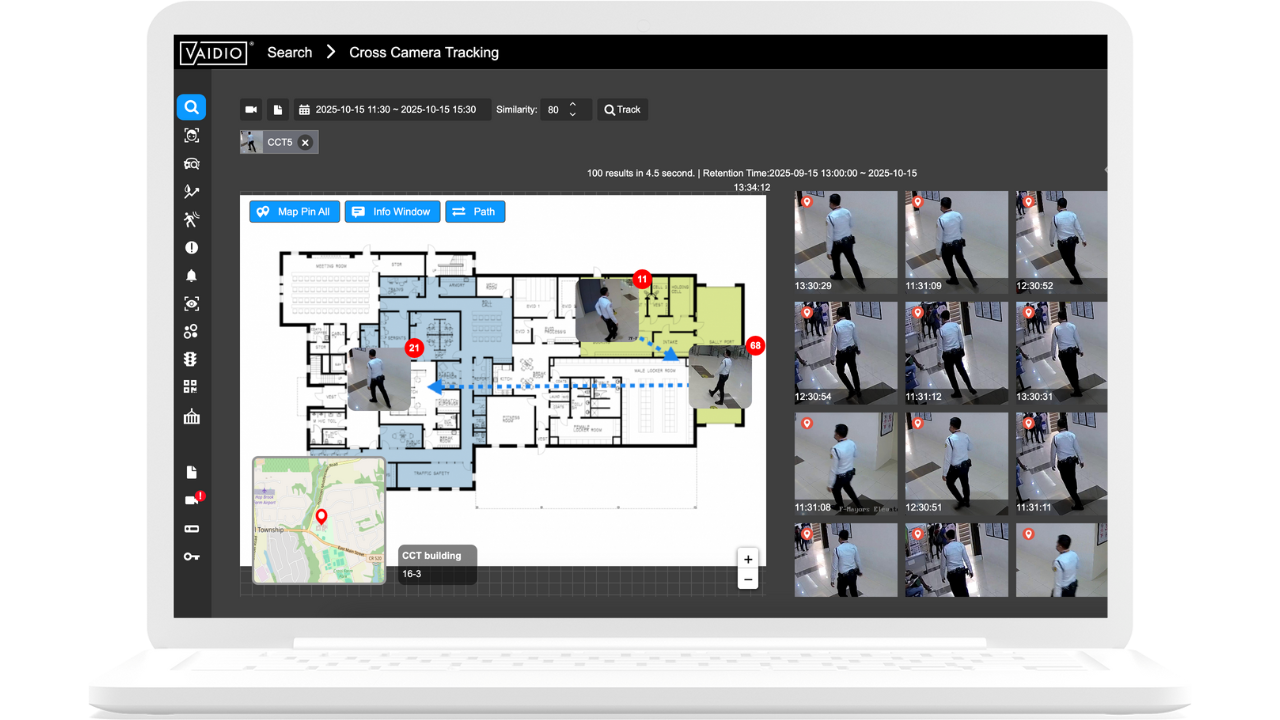The width and height of the screenshot is (1280, 720).
Task: Zoom in the floor plan map
Action: tap(747, 559)
